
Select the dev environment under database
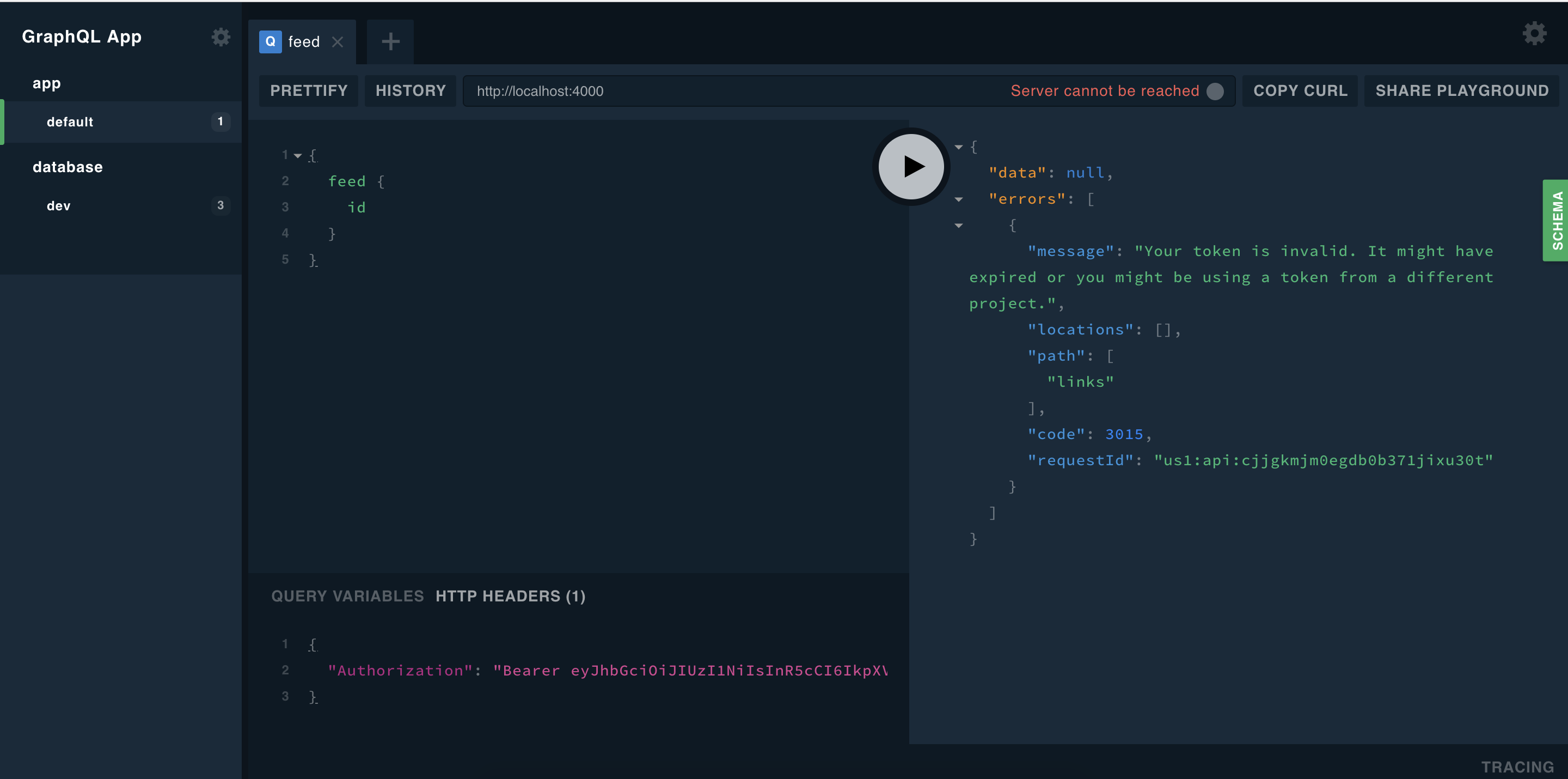(58, 205)
